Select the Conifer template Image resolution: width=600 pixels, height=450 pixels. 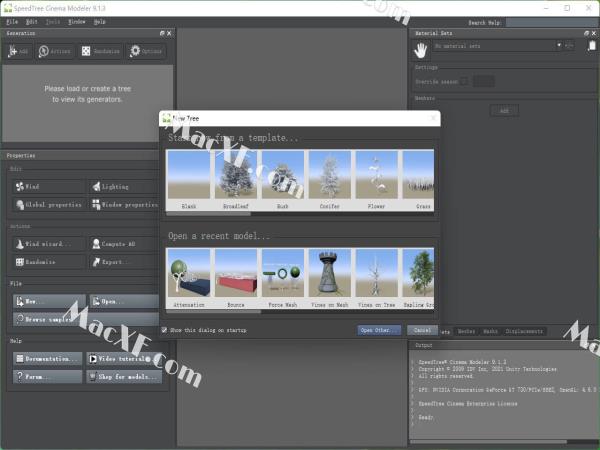[x=330, y=180]
